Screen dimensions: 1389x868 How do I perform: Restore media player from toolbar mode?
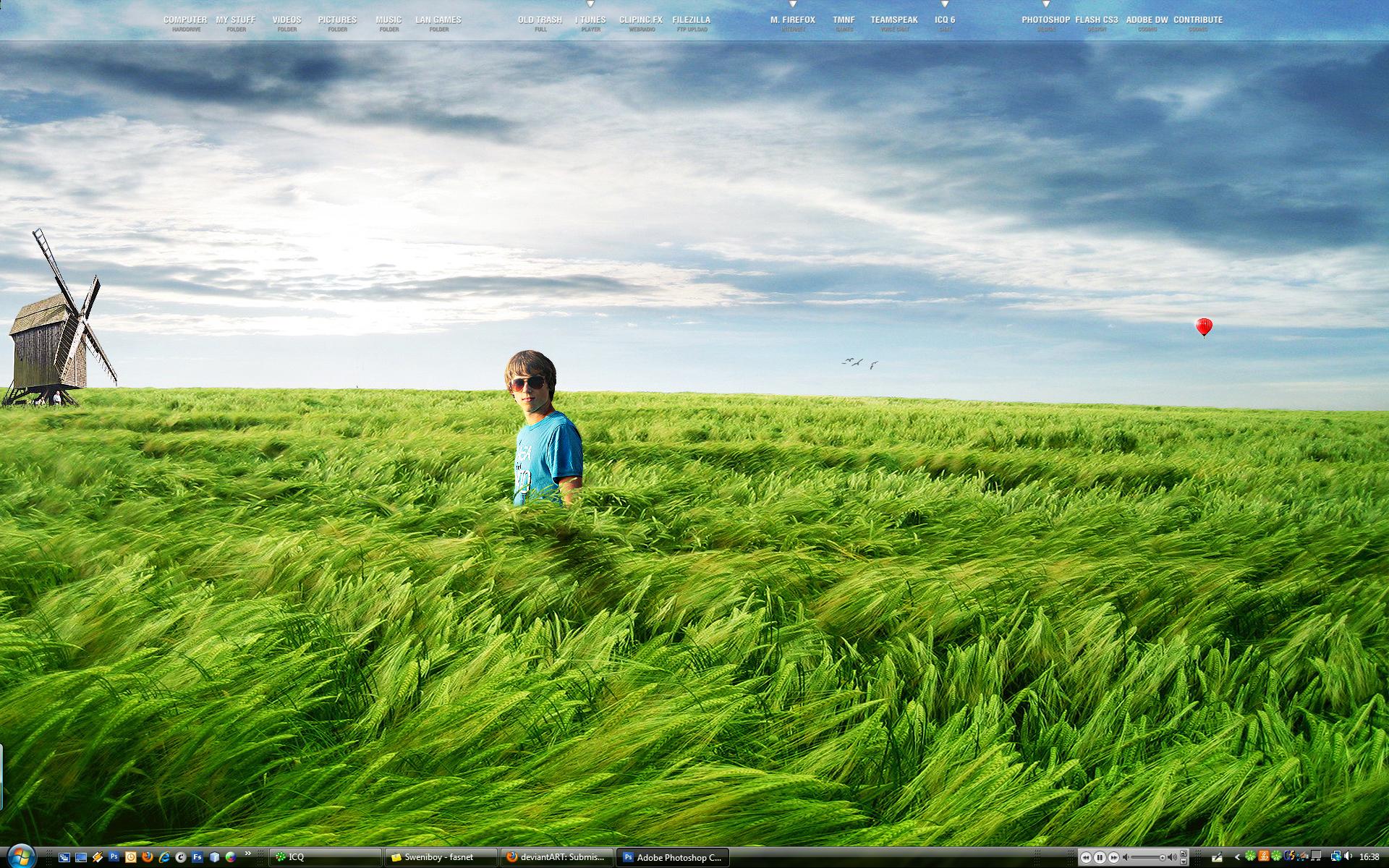1184,854
